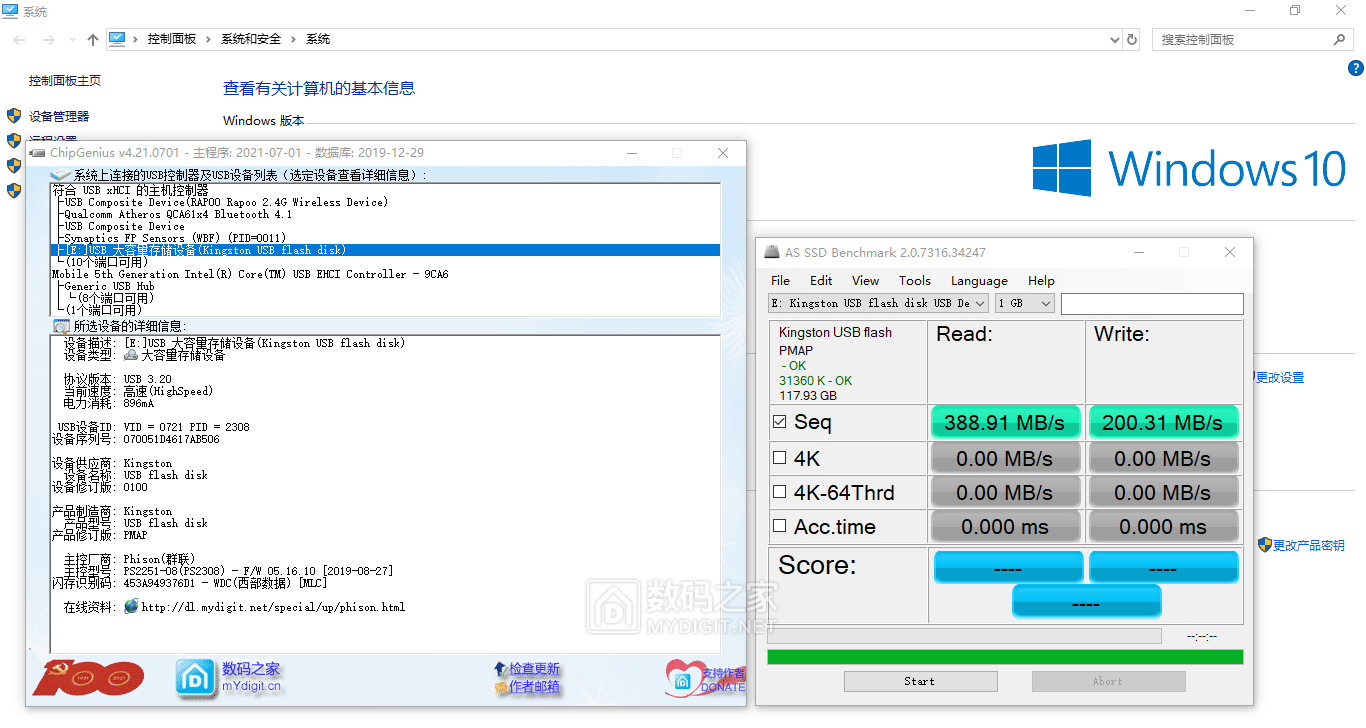Select the Kingston USB flash disk row
Screen dimensions: 1366x728
pos(385,250)
